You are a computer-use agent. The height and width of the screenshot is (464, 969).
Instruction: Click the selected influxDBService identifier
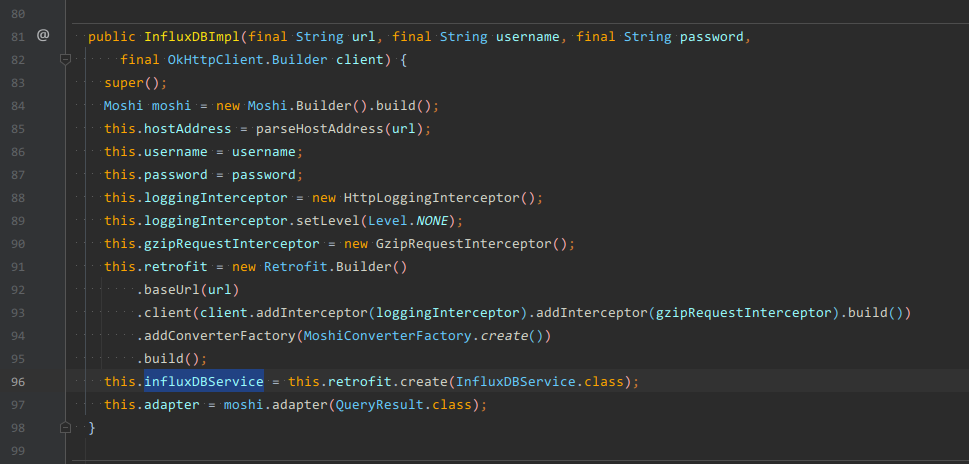[204, 382]
